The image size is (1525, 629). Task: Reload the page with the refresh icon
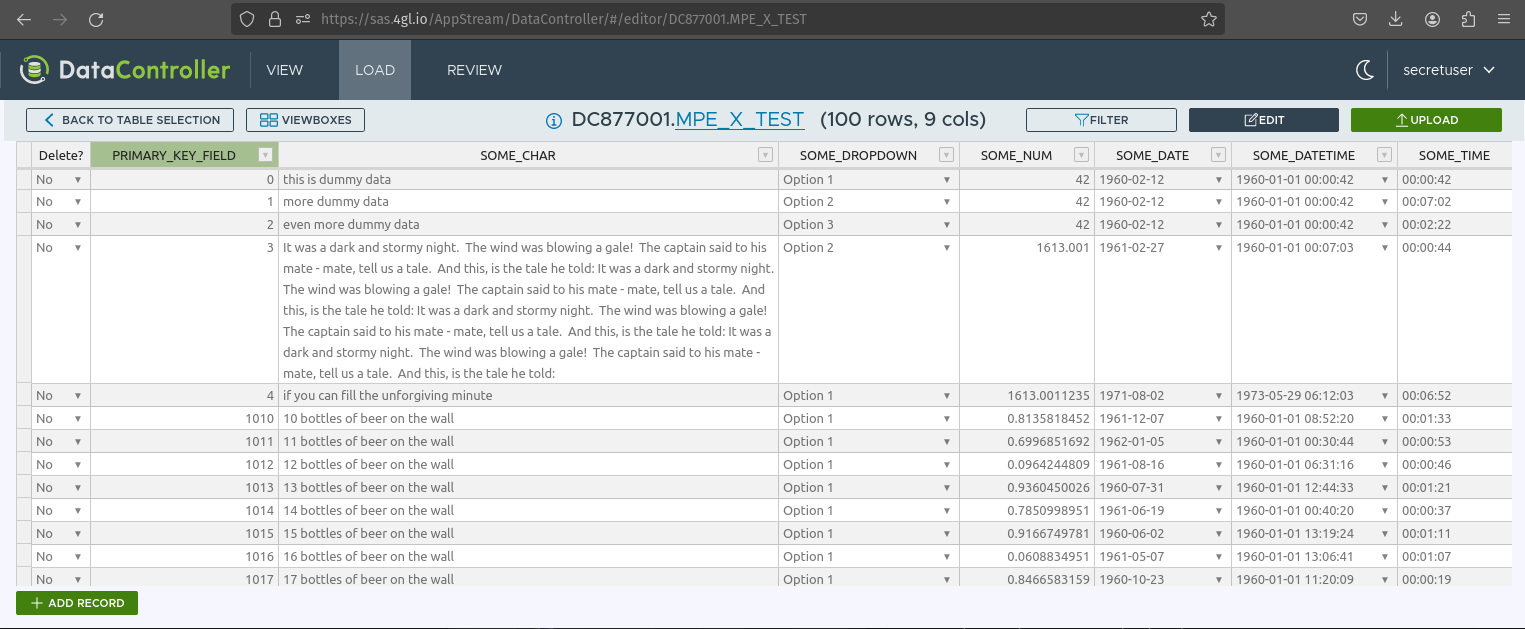point(96,19)
